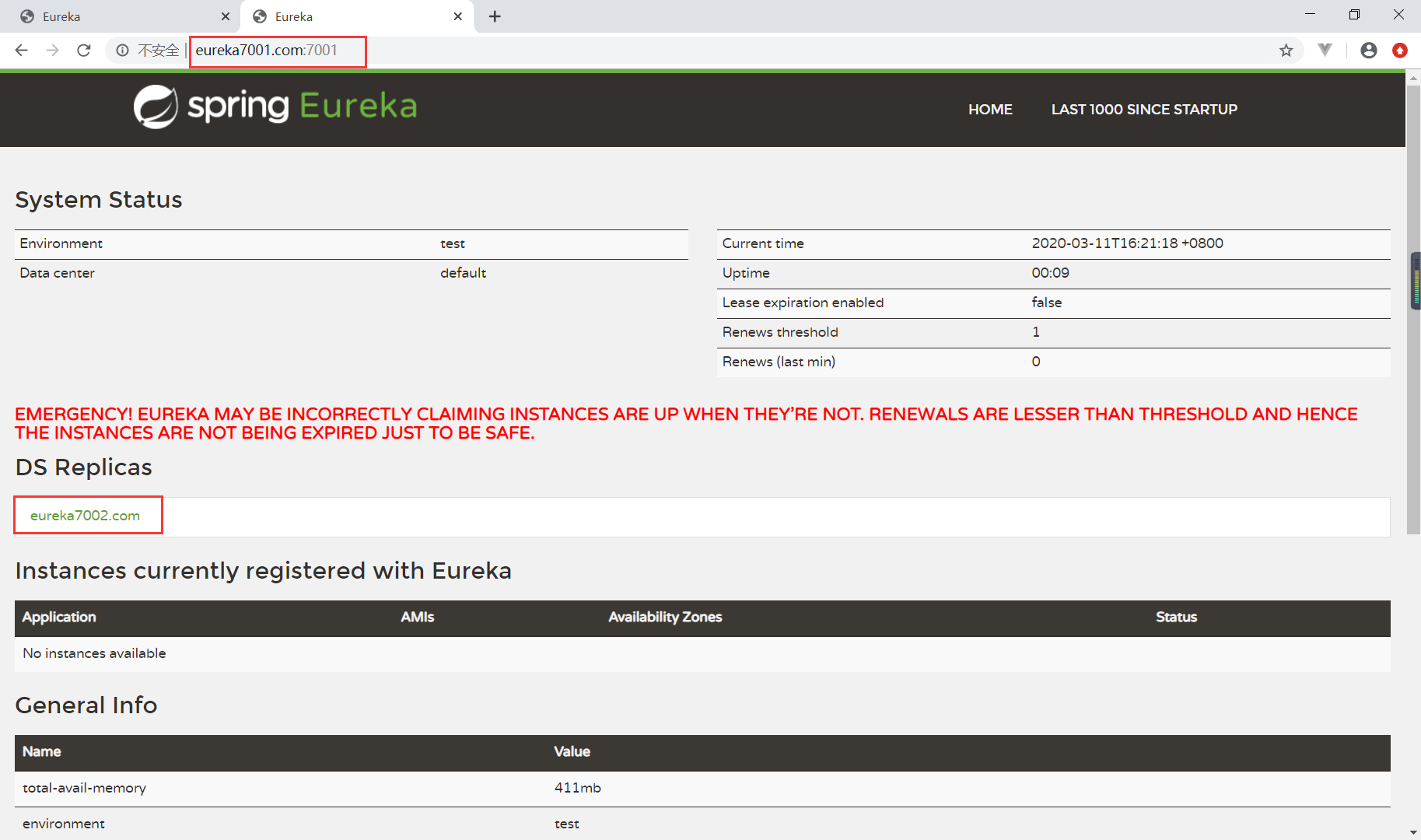Screen dimensions: 1421x840
Task: Click the scroll up arrow
Action: tap(1413, 78)
